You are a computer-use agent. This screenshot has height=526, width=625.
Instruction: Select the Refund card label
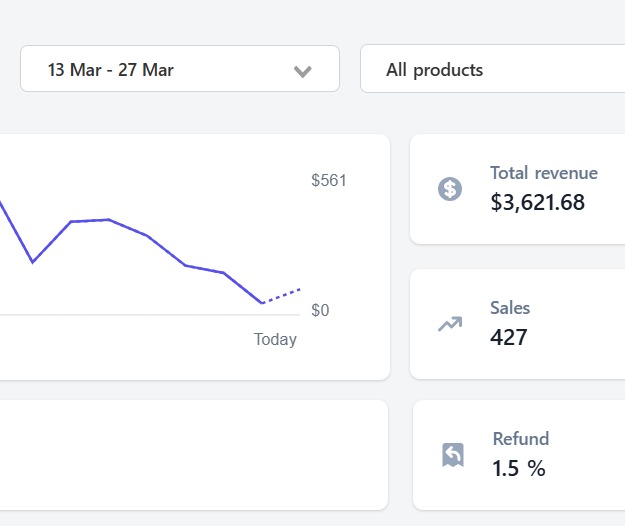pos(520,439)
